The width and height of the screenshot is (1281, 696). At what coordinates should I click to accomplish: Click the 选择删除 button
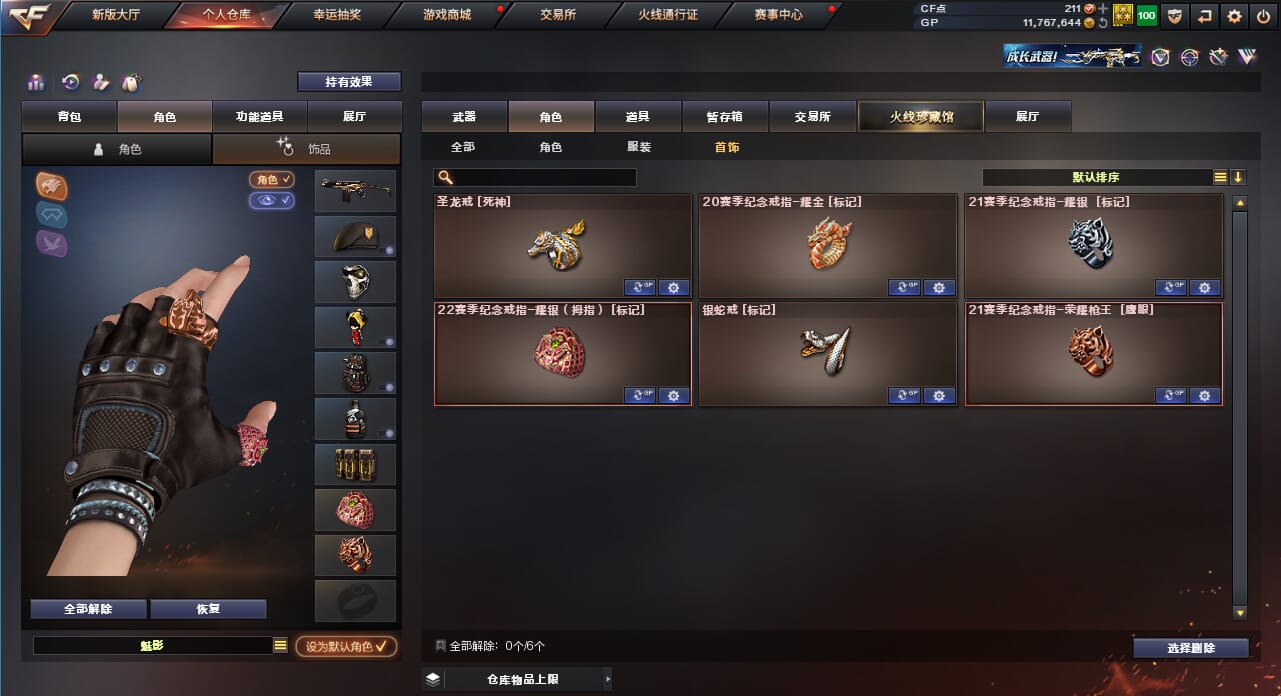(x=1191, y=648)
